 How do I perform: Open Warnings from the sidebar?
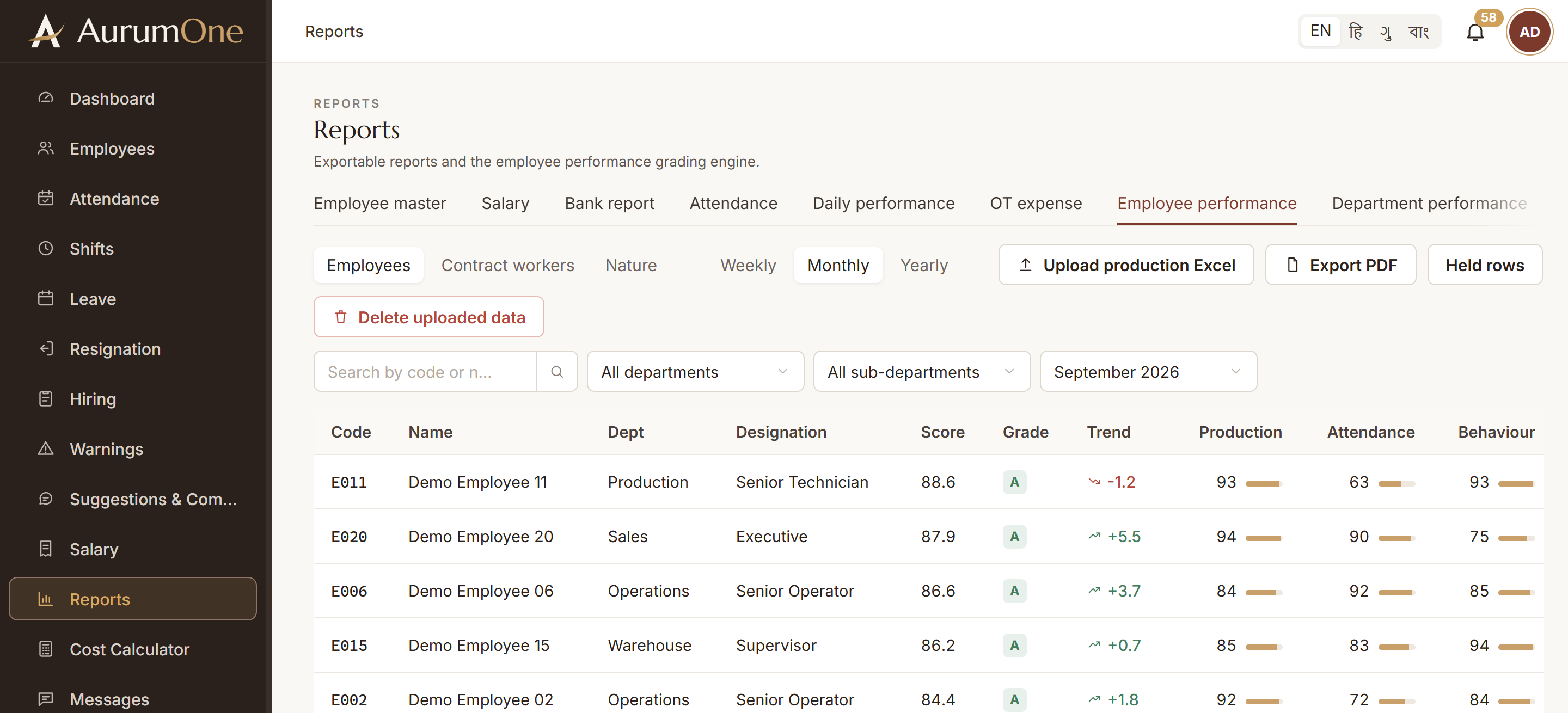coord(133,449)
